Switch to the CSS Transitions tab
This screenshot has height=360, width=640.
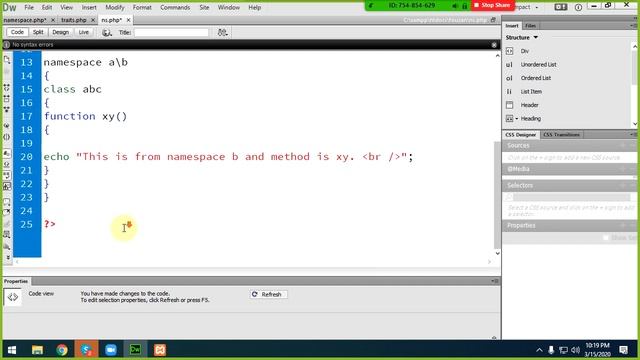click(561, 135)
